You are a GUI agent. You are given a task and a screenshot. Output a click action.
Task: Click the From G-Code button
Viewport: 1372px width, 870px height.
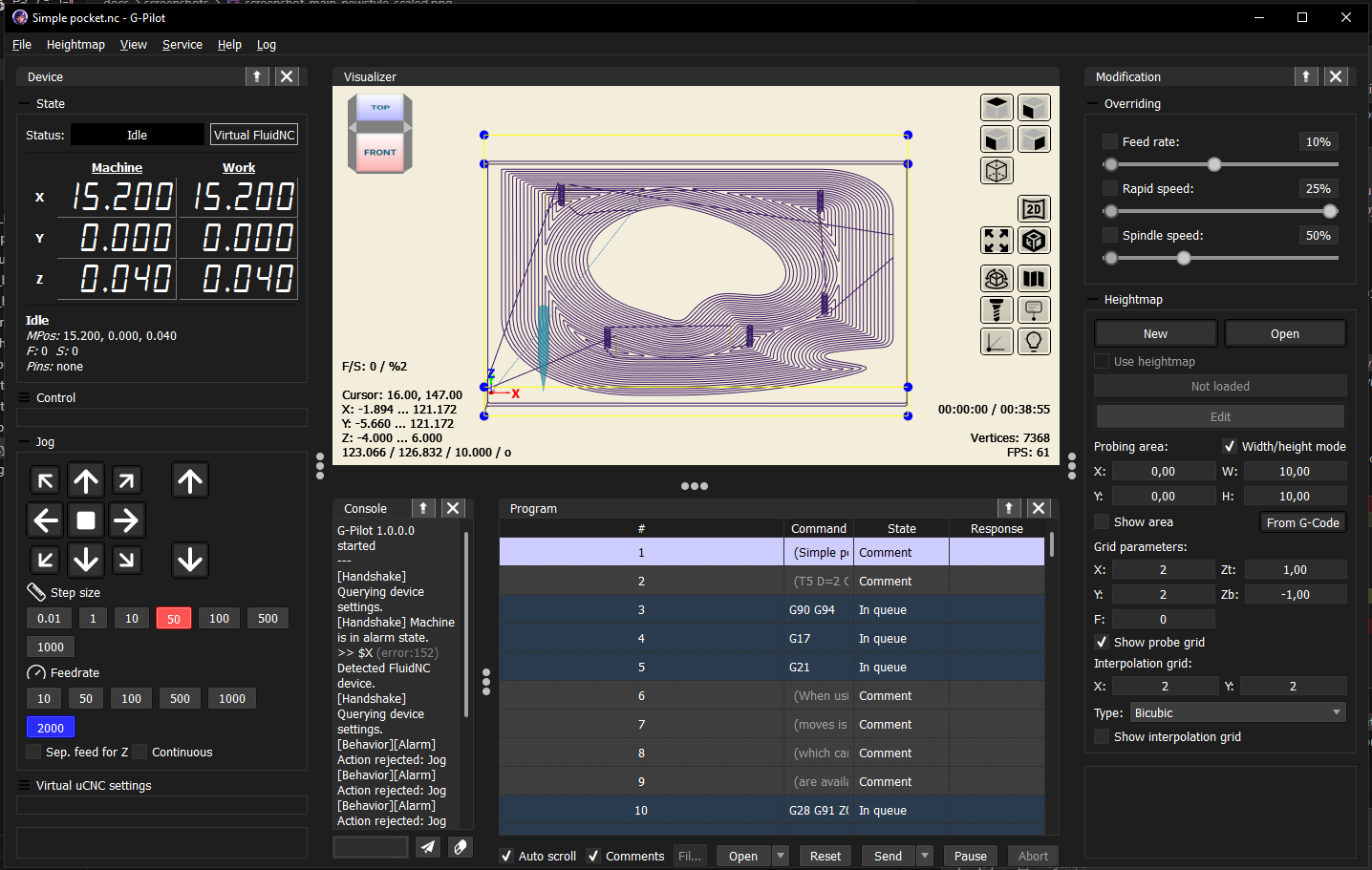(x=1302, y=522)
